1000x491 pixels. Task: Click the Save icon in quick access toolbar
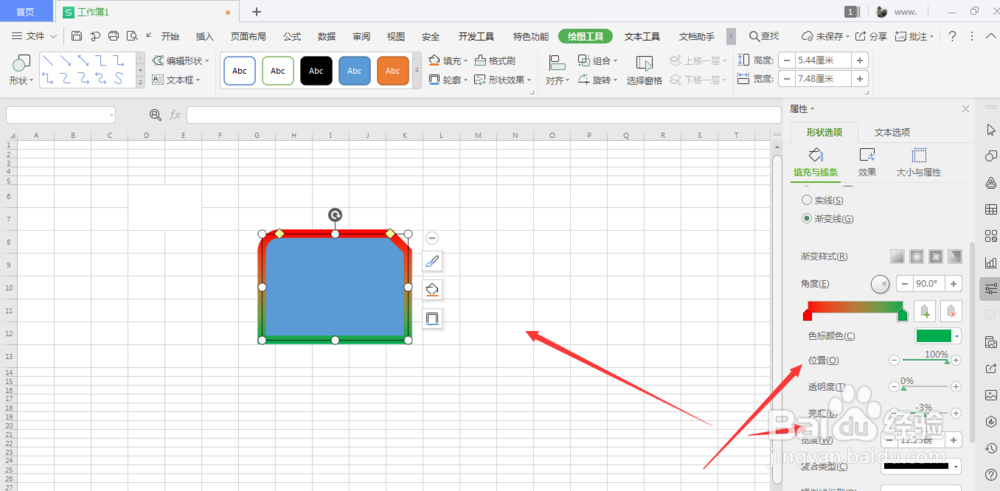tap(77, 36)
